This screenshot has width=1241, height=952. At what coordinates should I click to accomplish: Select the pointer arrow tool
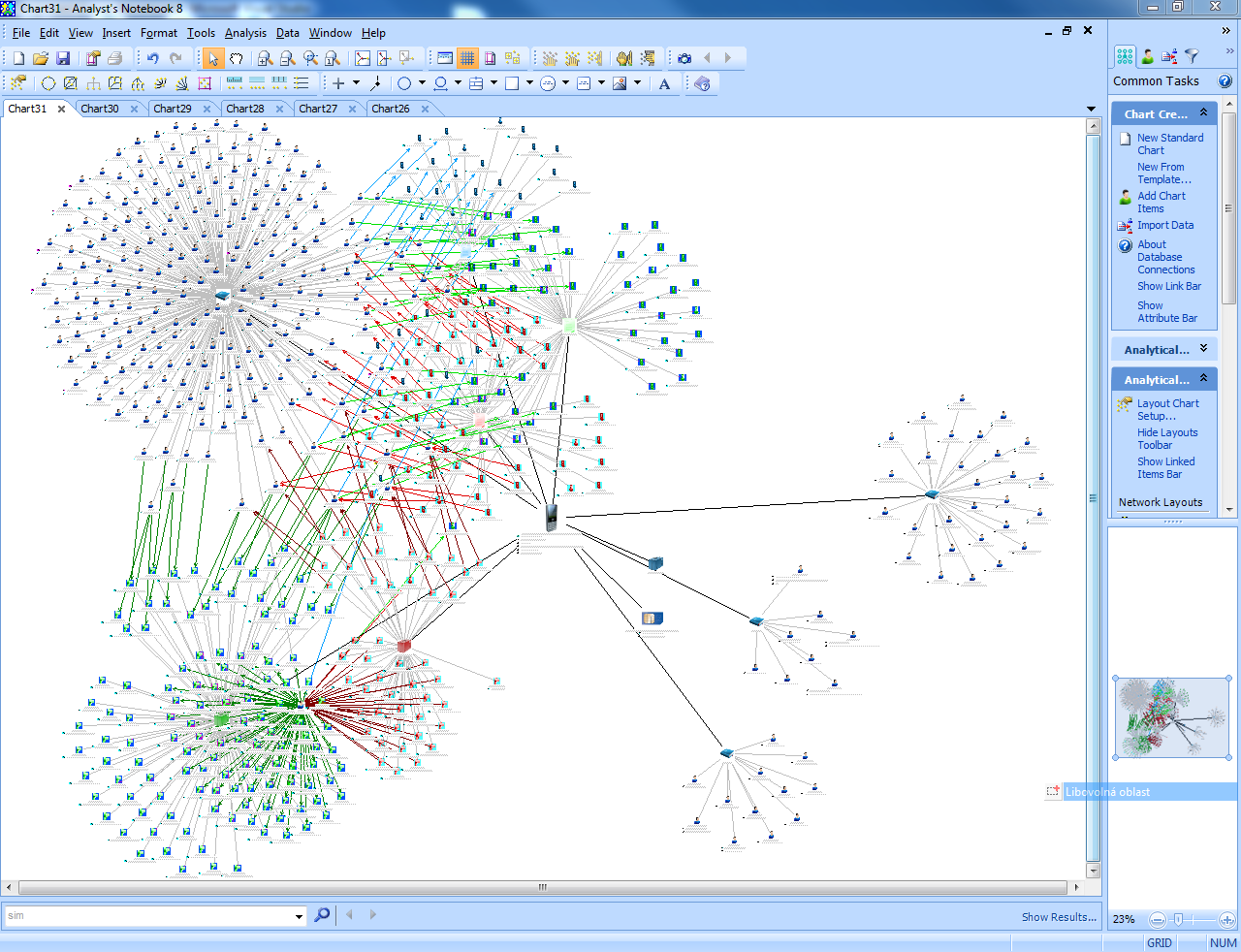coord(213,58)
